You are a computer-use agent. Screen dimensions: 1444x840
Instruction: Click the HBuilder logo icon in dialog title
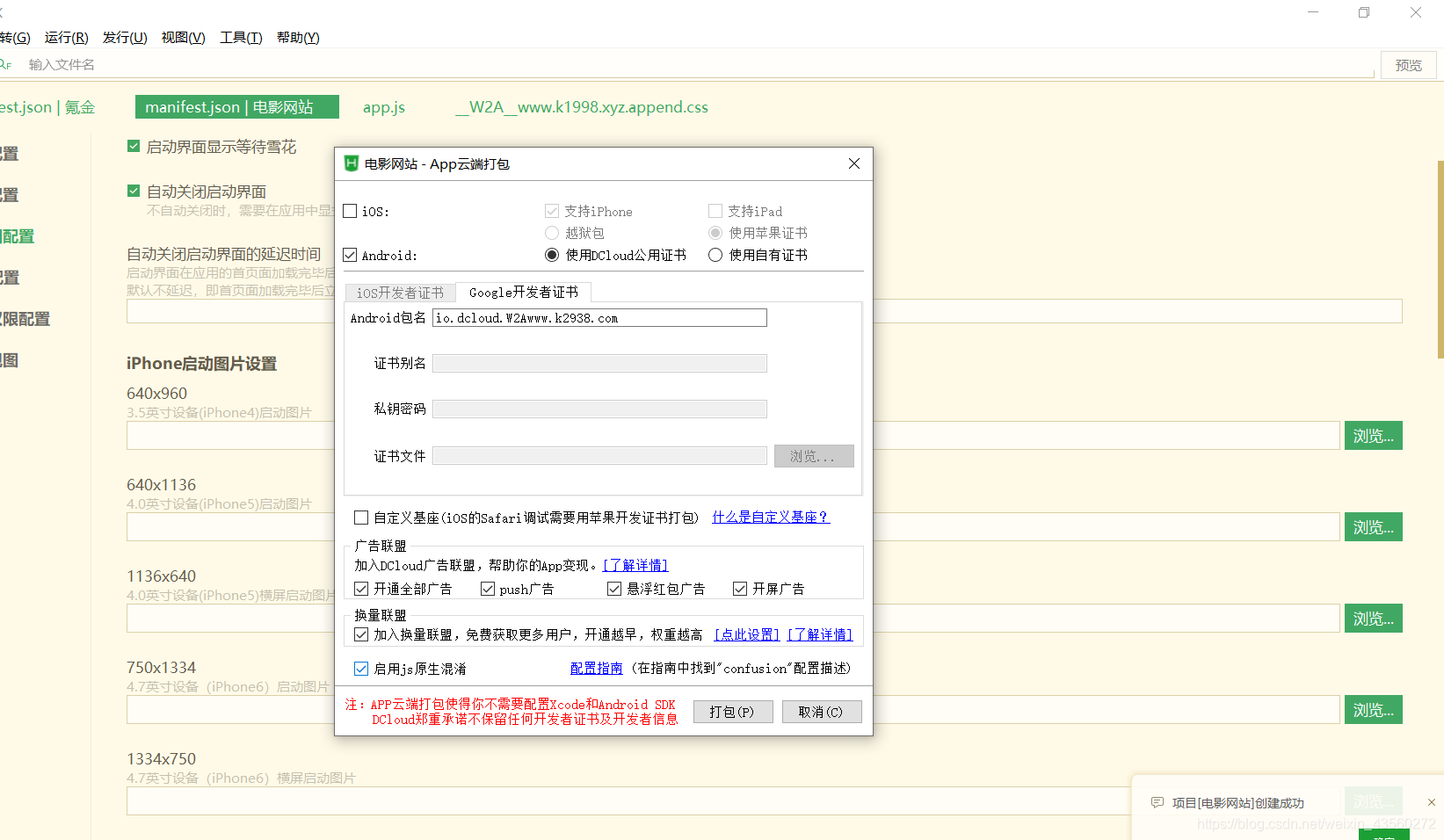pos(352,163)
